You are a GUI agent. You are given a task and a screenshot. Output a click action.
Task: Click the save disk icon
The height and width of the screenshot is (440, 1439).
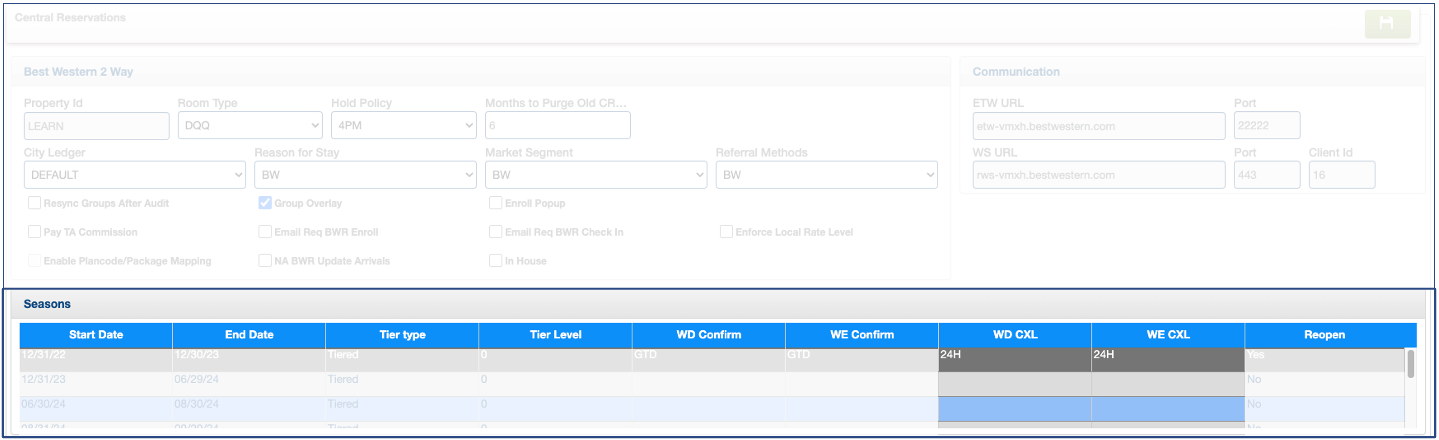coord(1387,24)
